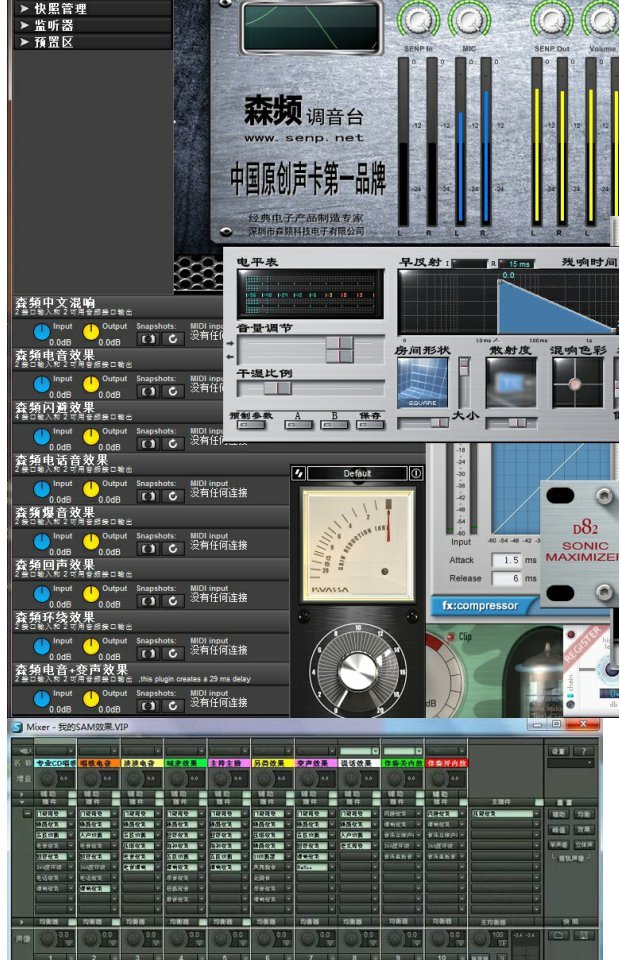Take snapshot for 森频电音+变声效果 plugin
This screenshot has height=960, width=620.
[x=148, y=706]
